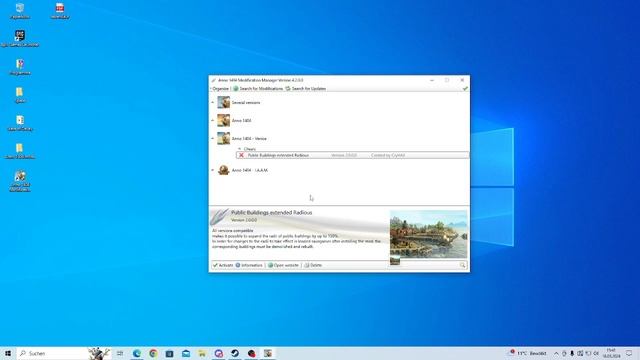Click the Modification Manager taskbar icon
640x360 pixels.
[267, 353]
